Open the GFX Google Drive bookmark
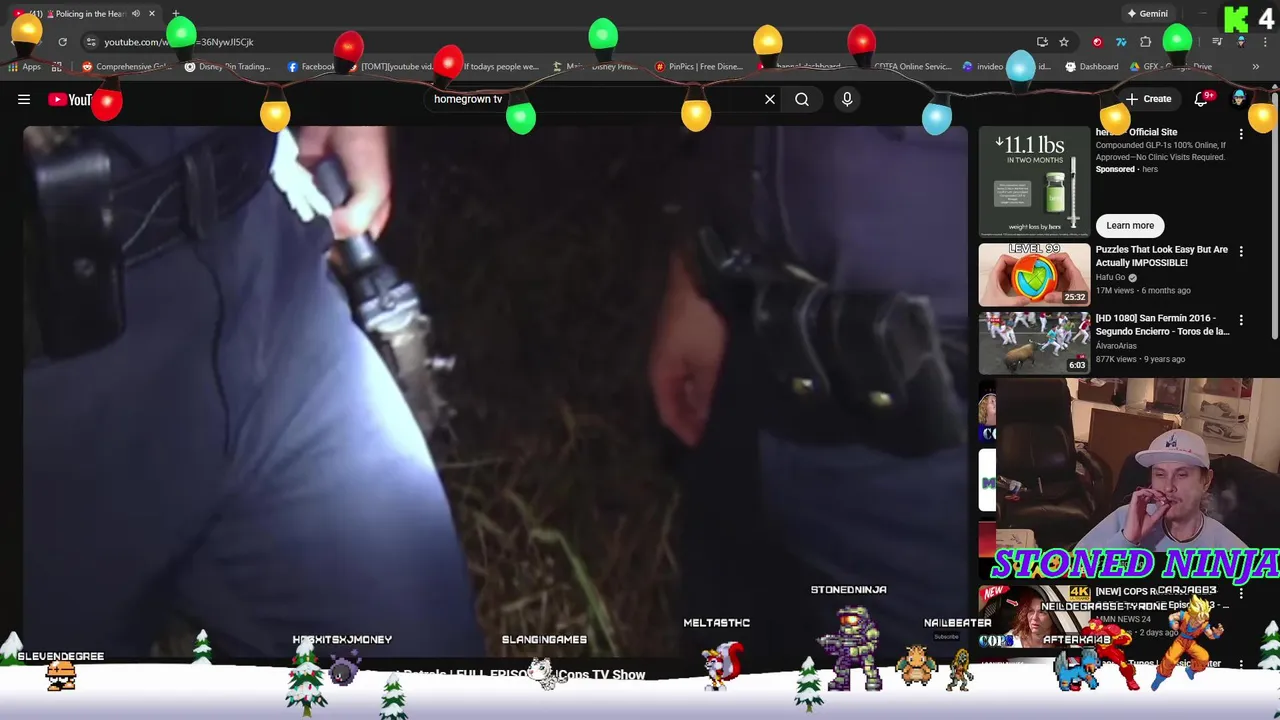 (x=1171, y=67)
